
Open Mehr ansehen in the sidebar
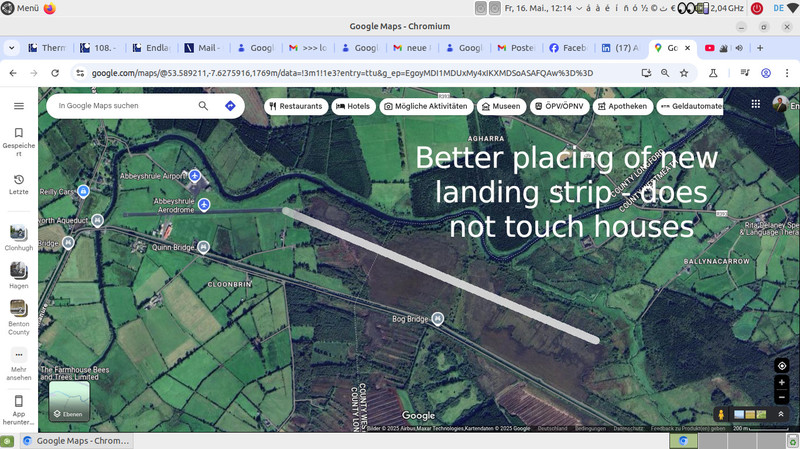coord(18,360)
